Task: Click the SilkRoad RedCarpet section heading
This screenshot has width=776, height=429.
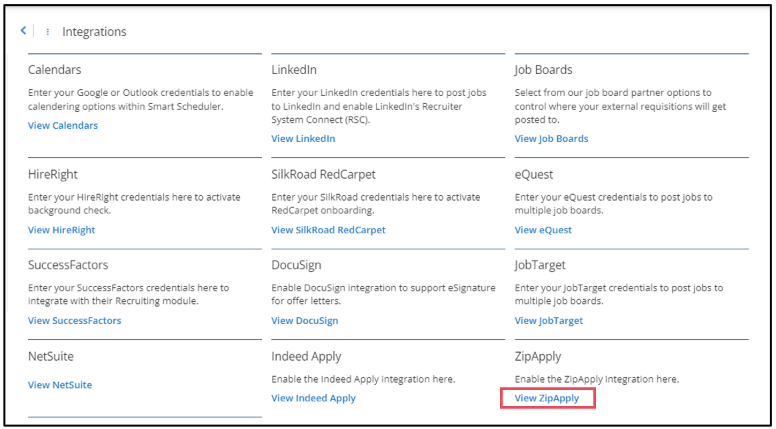Action: coord(328,174)
